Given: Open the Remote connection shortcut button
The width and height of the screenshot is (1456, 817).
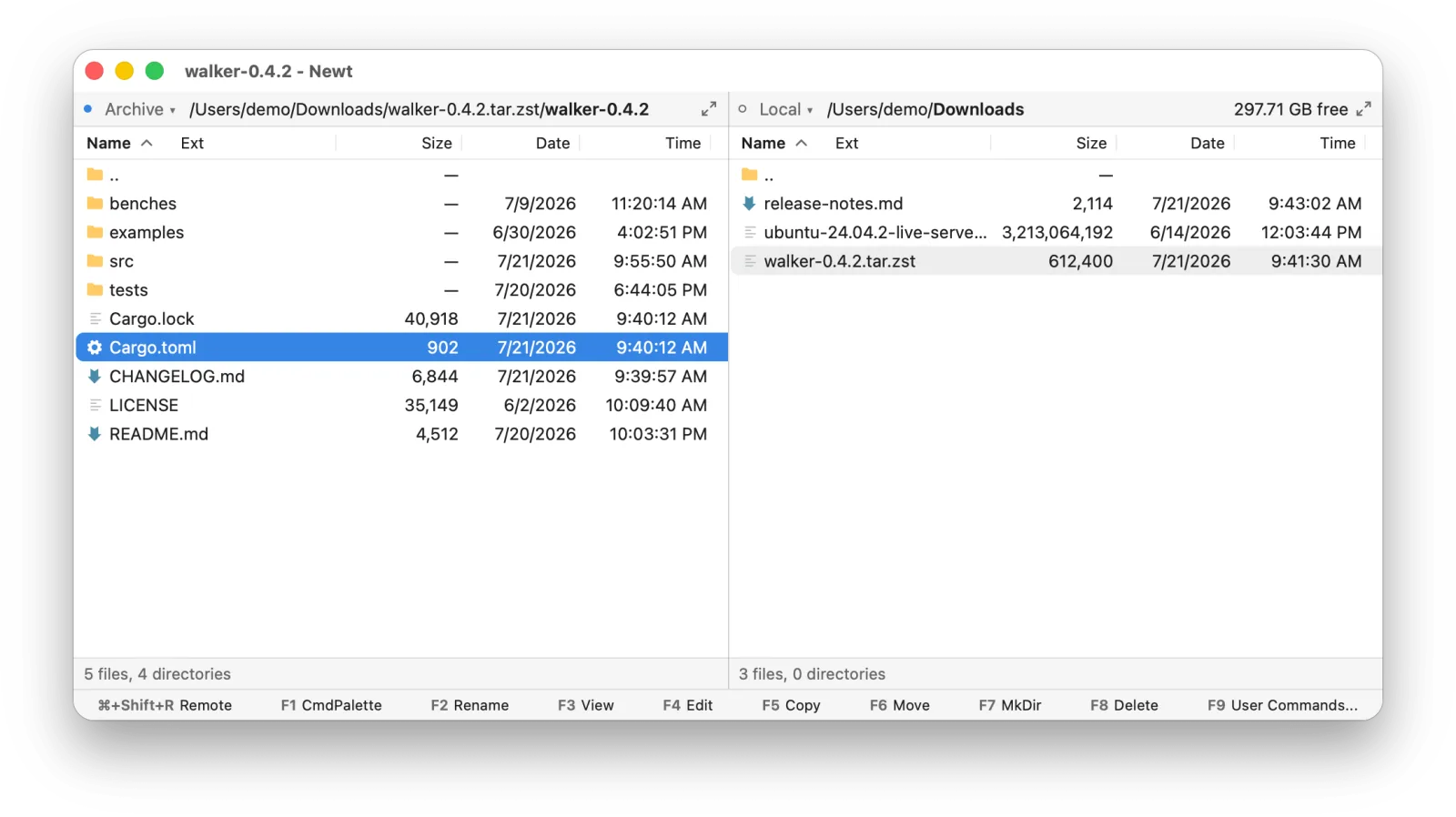Looking at the screenshot, I should [x=165, y=705].
